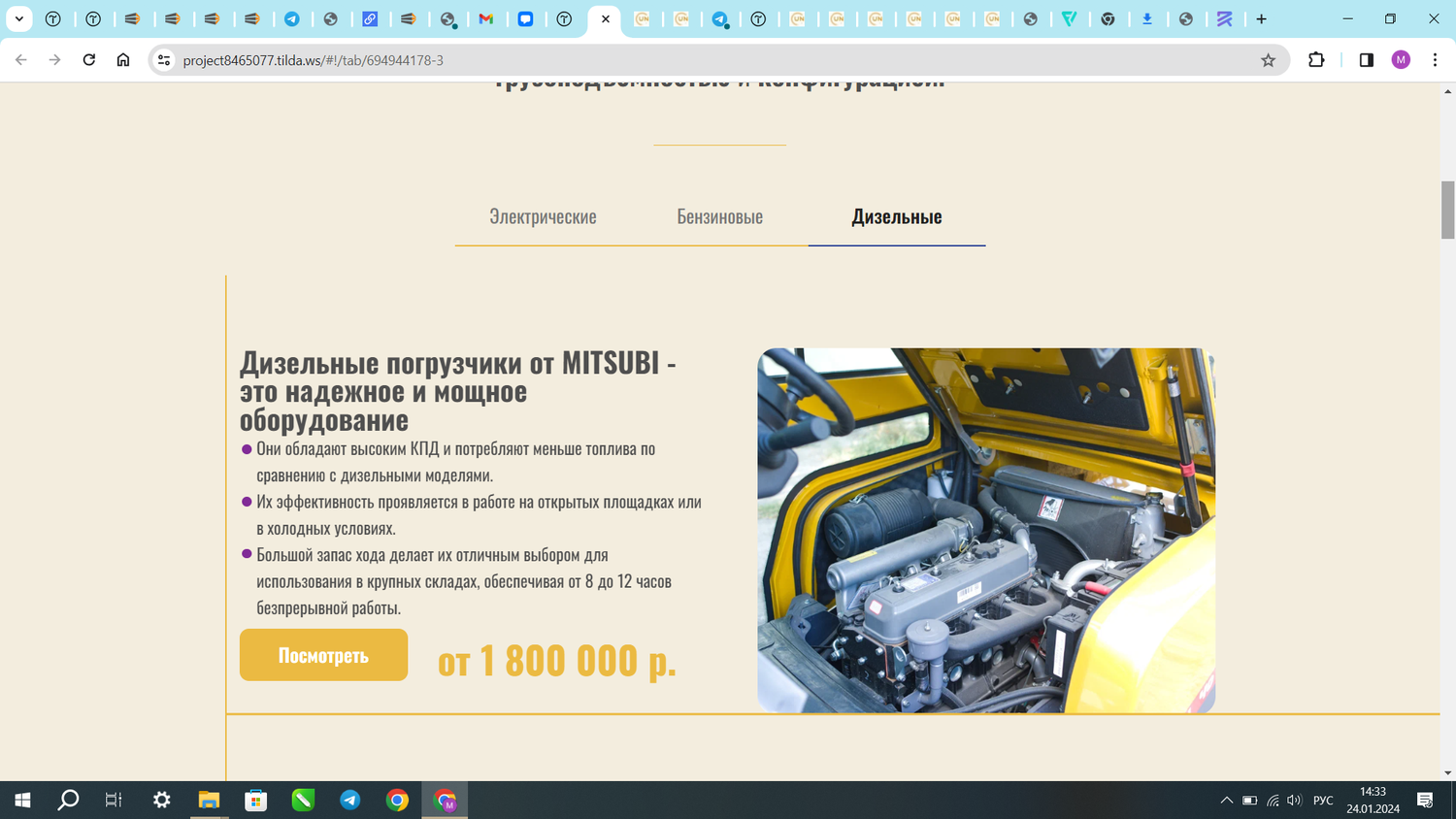Switch to the Gmail browser tab
Screen dimensions: 1456x819
tap(486, 18)
